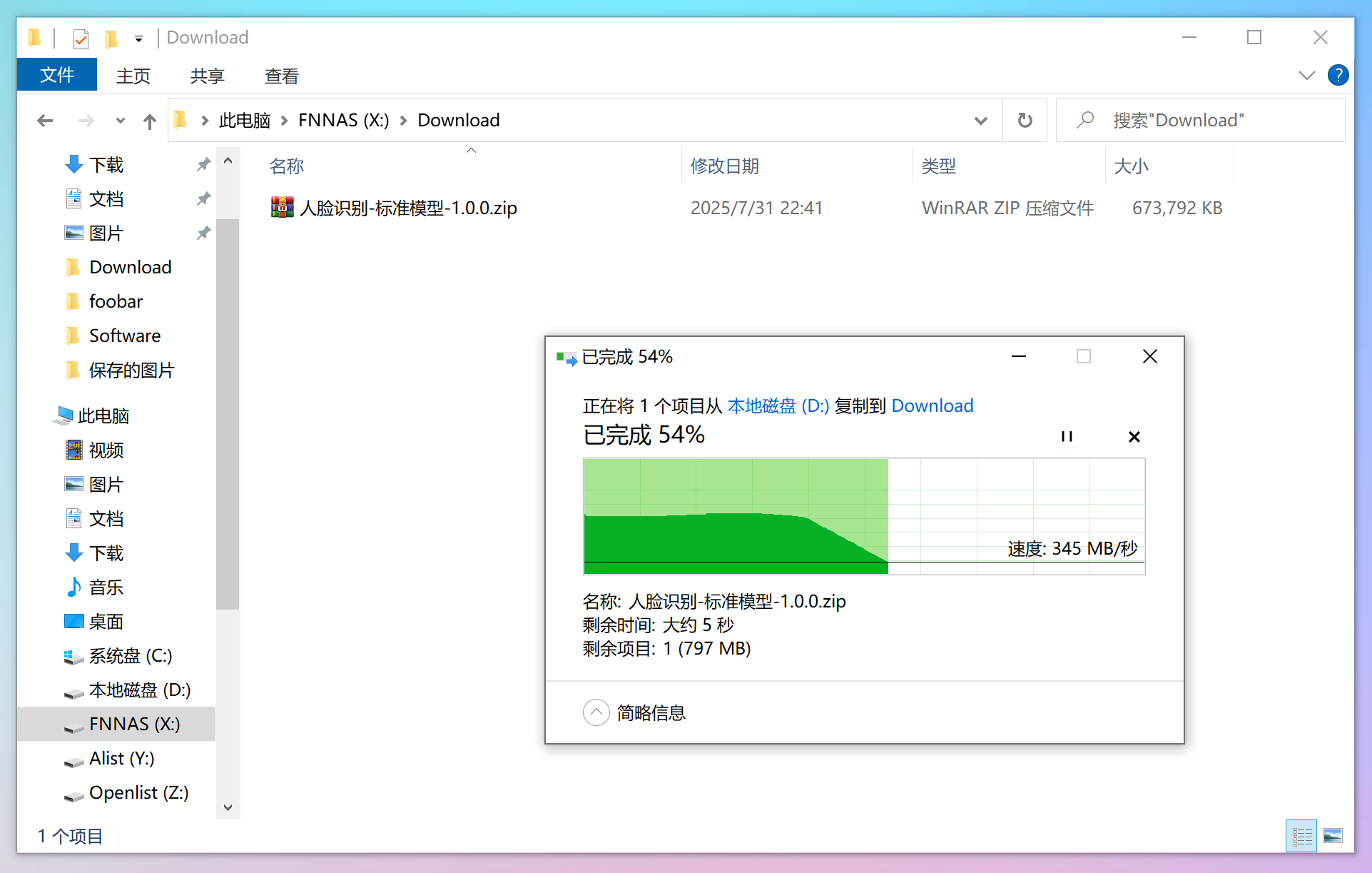Switch to details view in status bar

click(x=1301, y=835)
